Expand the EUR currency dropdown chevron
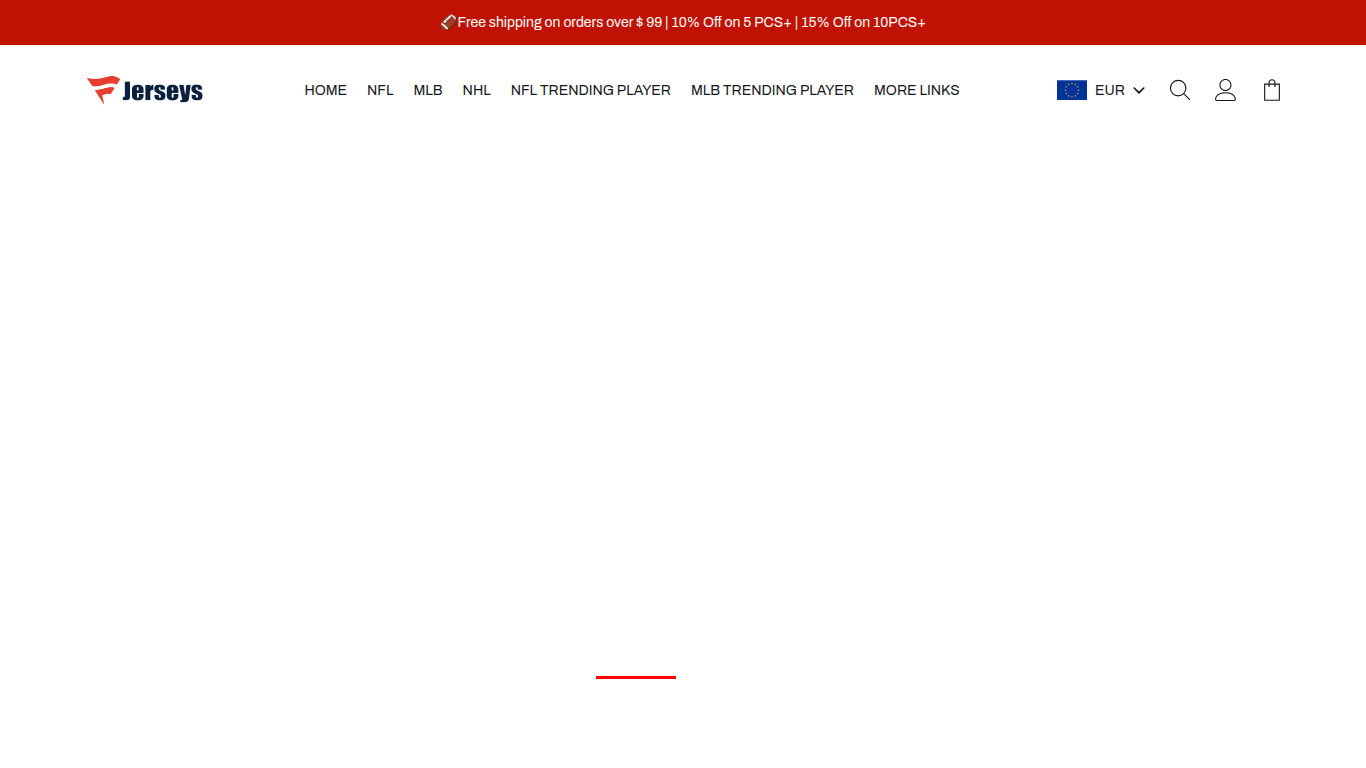Screen dimensions: 1366x768 coord(1139,91)
